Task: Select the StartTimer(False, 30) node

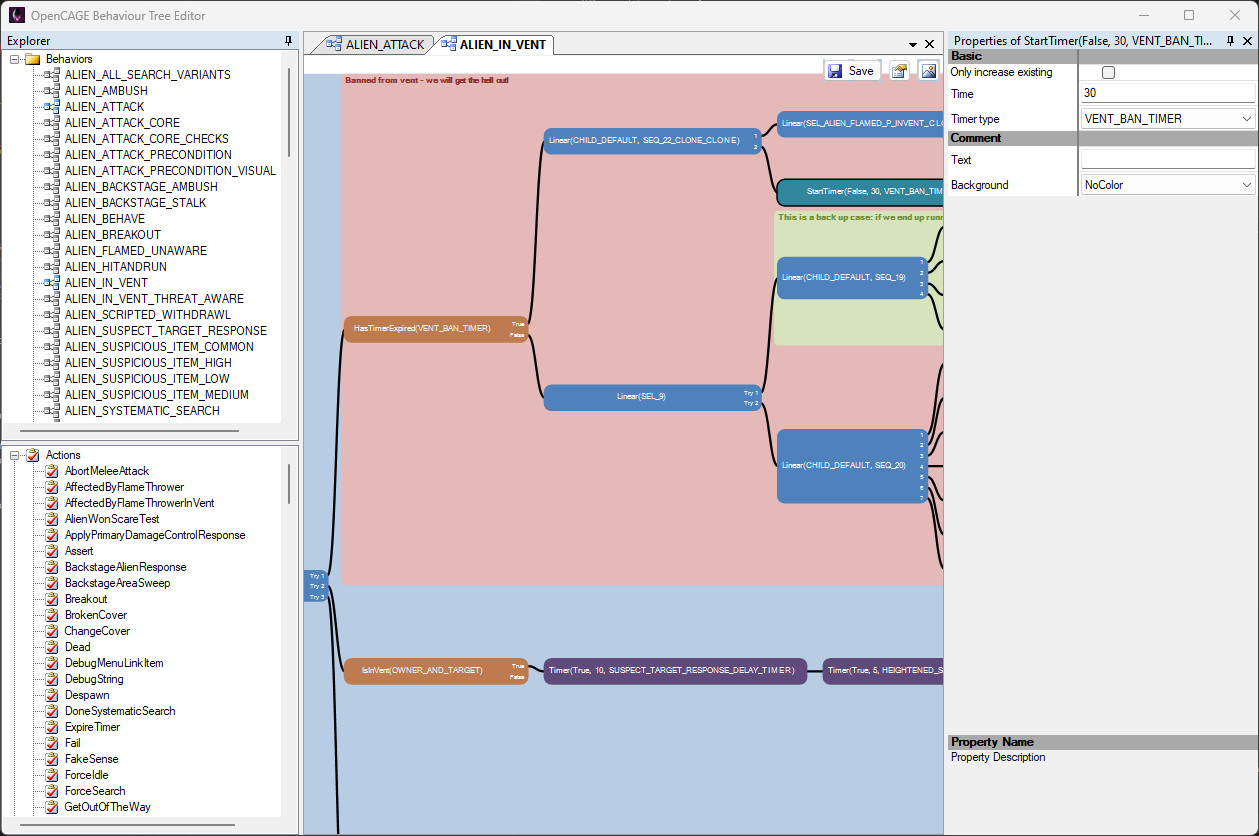Action: 861,191
